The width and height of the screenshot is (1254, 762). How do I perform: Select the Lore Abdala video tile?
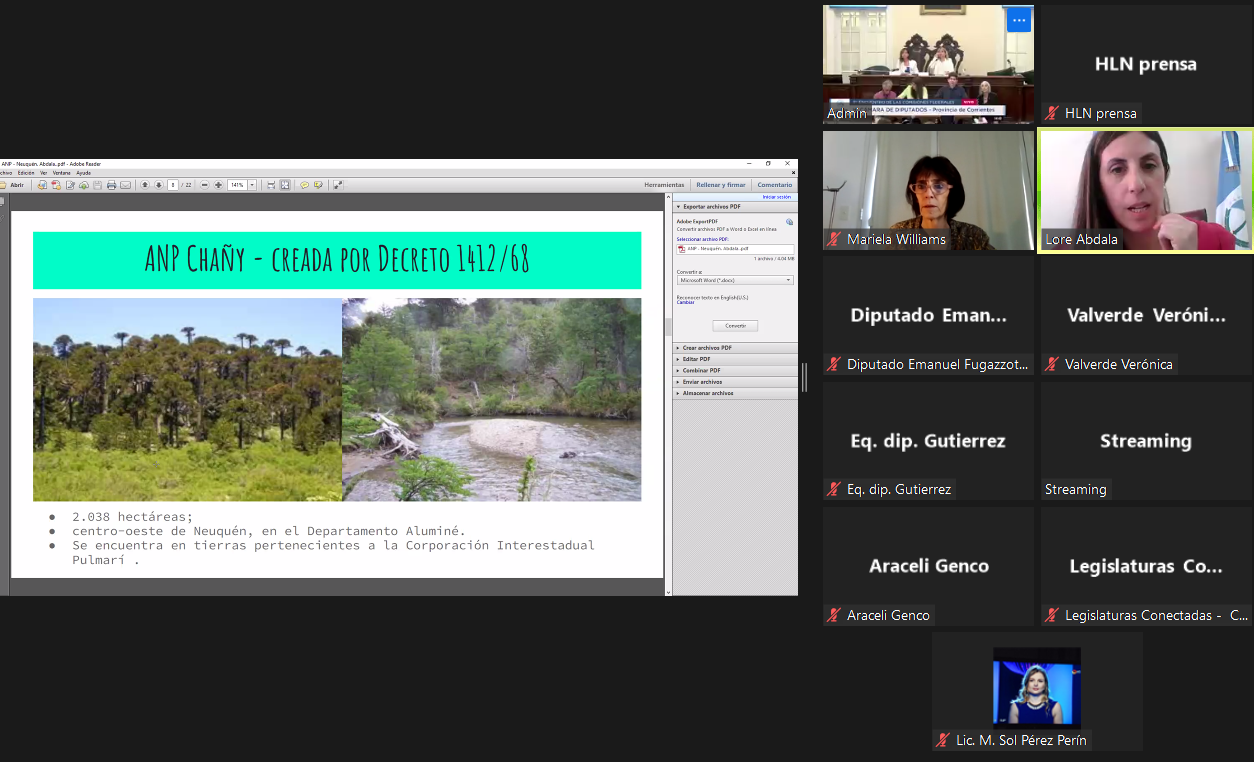(x=1146, y=190)
